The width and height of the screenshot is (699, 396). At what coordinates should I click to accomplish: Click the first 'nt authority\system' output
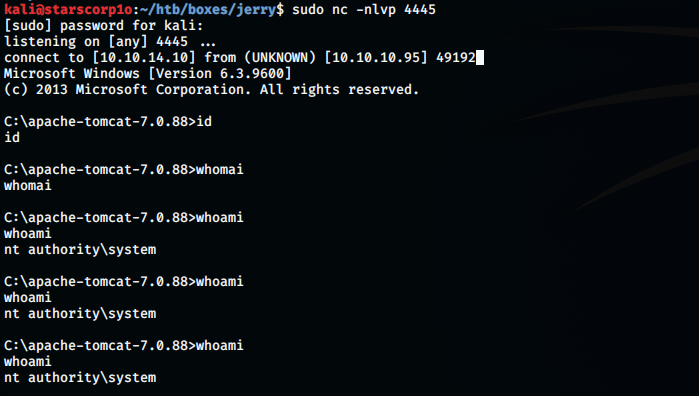tap(80, 250)
